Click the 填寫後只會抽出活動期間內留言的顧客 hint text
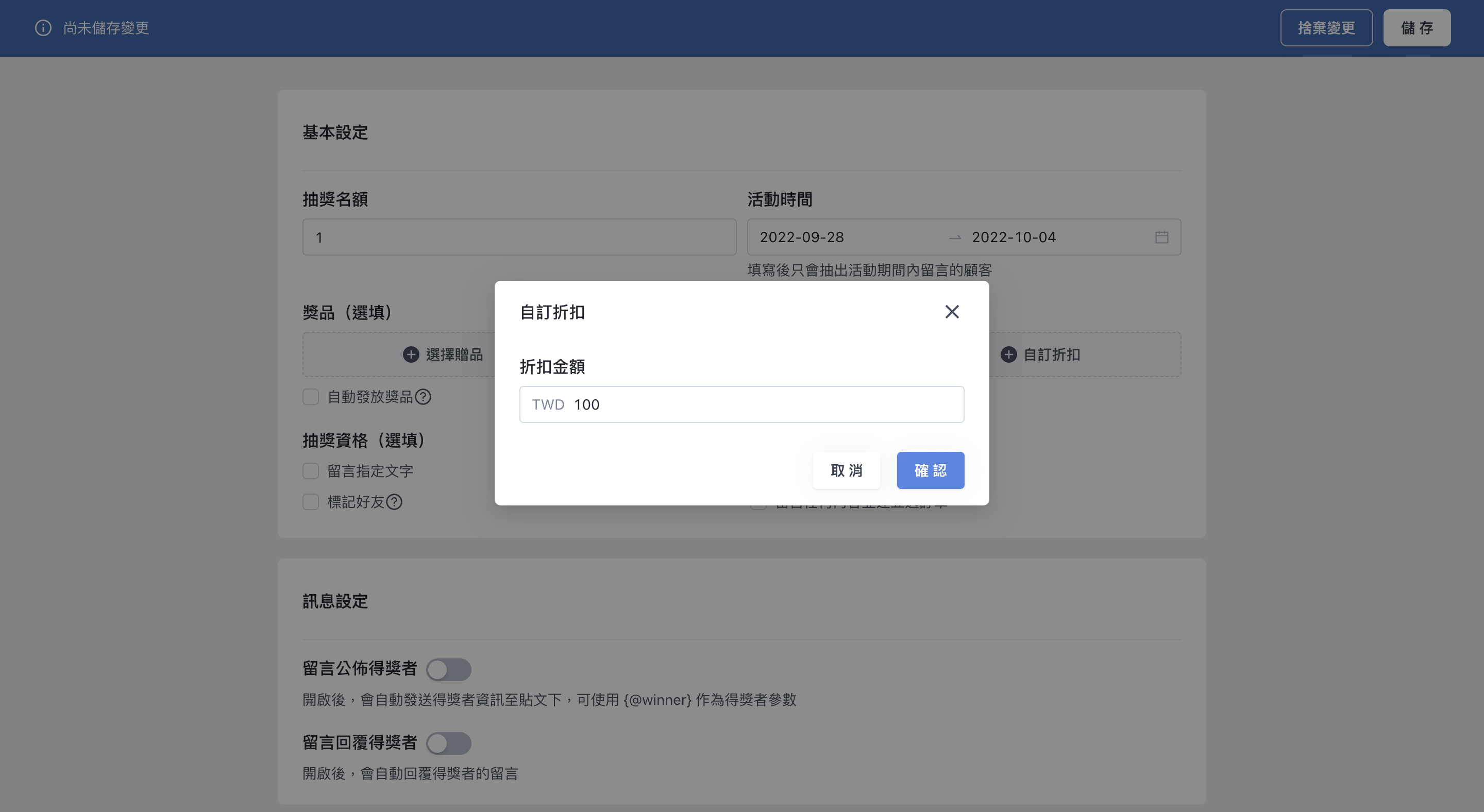 pyautogui.click(x=869, y=270)
